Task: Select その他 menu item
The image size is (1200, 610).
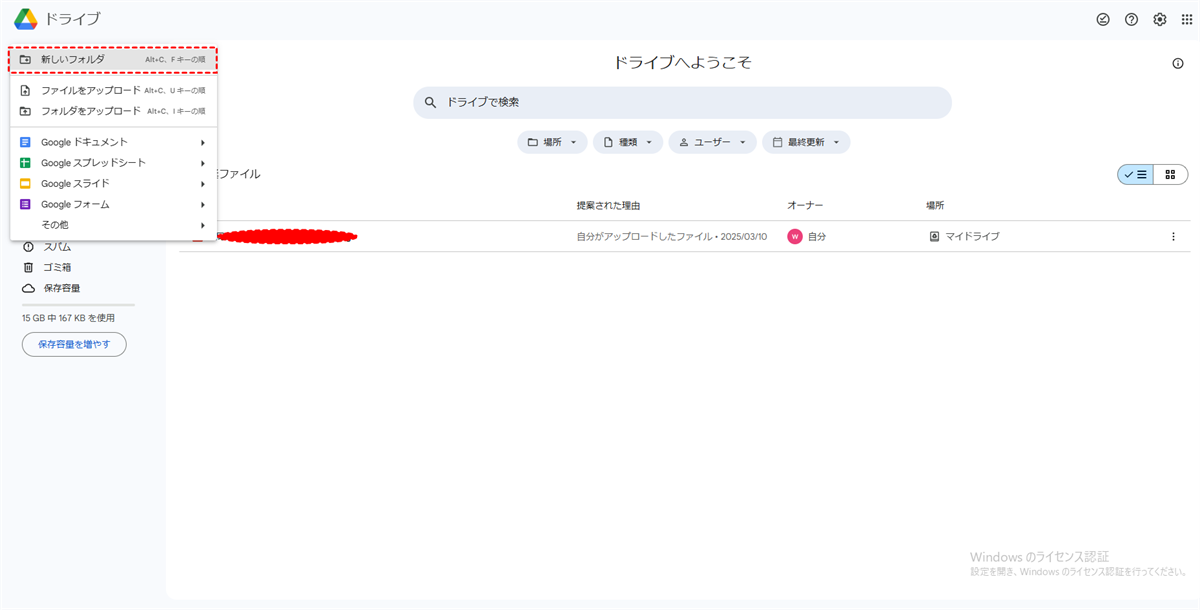Action: pos(113,225)
